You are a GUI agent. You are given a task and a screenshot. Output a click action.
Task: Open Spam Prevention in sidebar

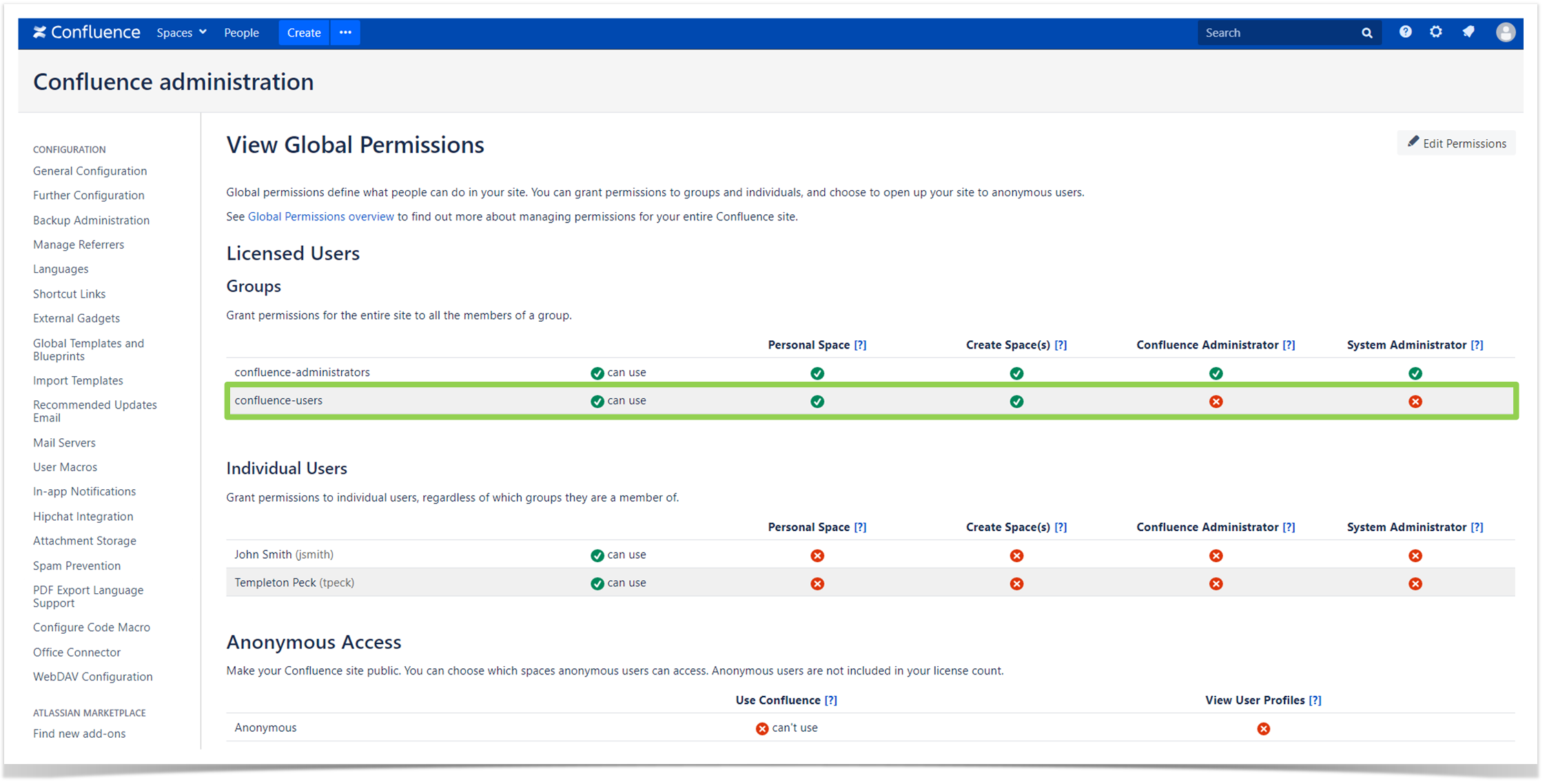[76, 566]
